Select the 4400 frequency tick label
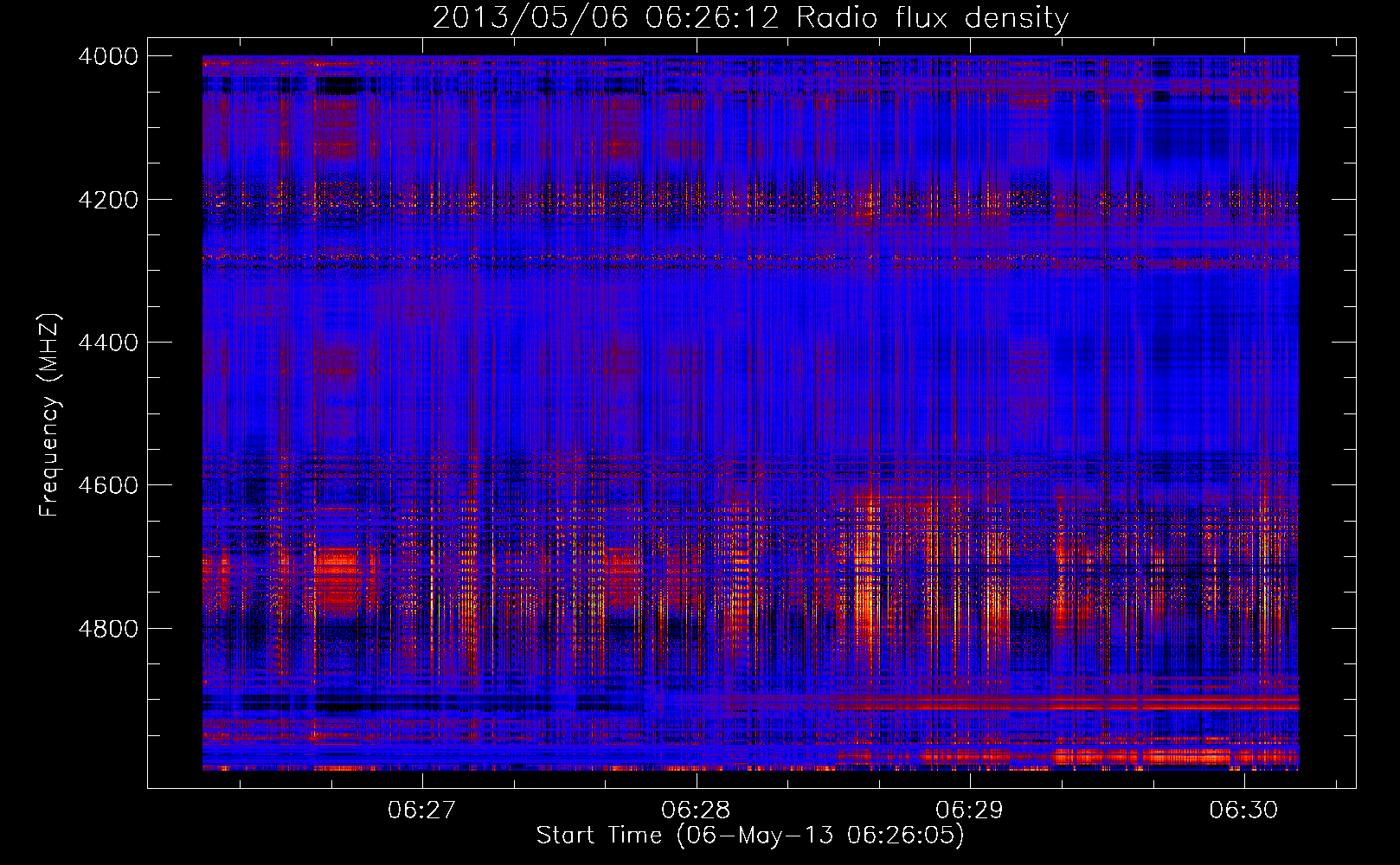The width and height of the screenshot is (1400, 865). [108, 343]
